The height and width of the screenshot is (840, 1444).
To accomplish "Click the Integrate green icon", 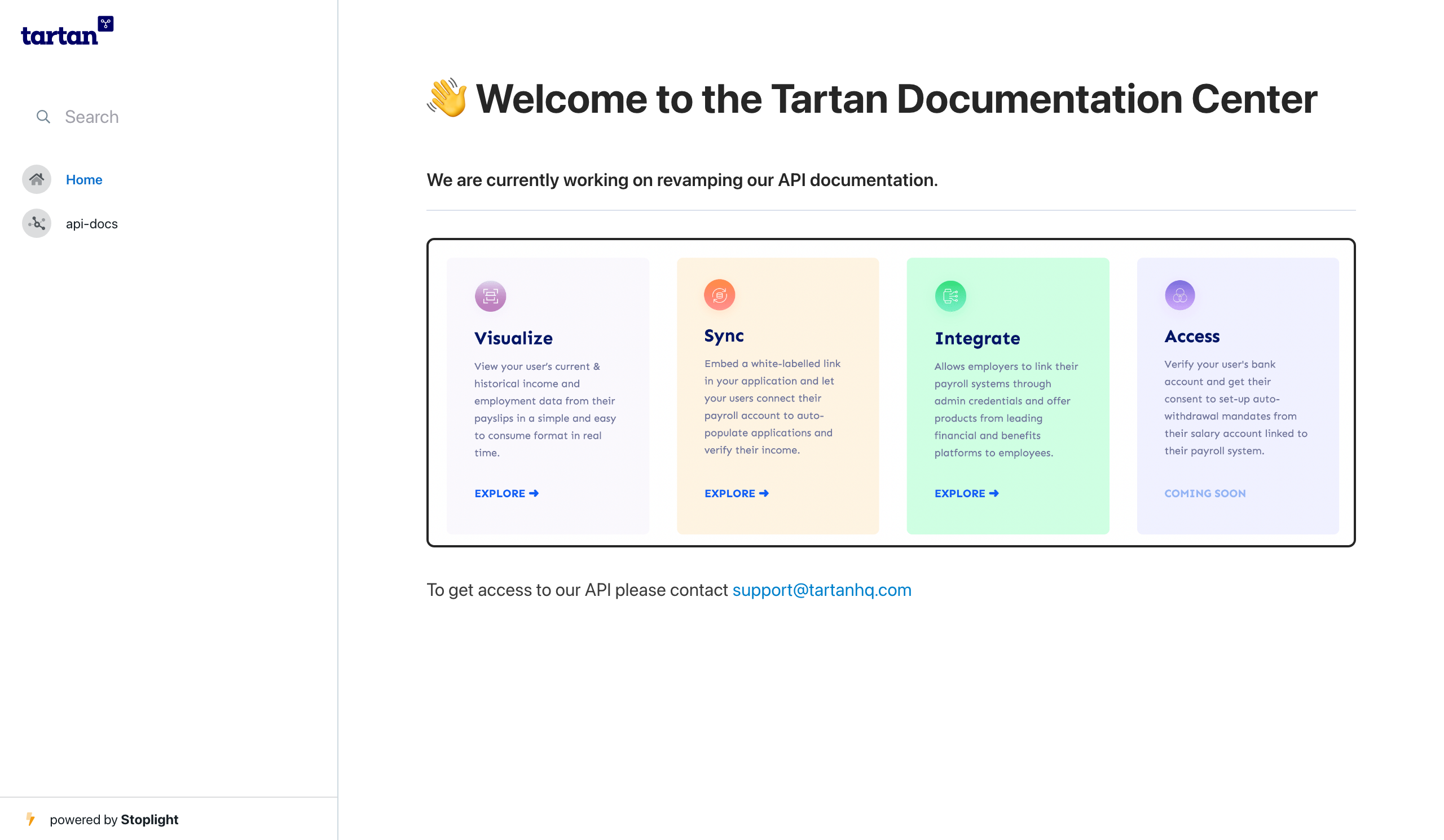I will coord(950,296).
